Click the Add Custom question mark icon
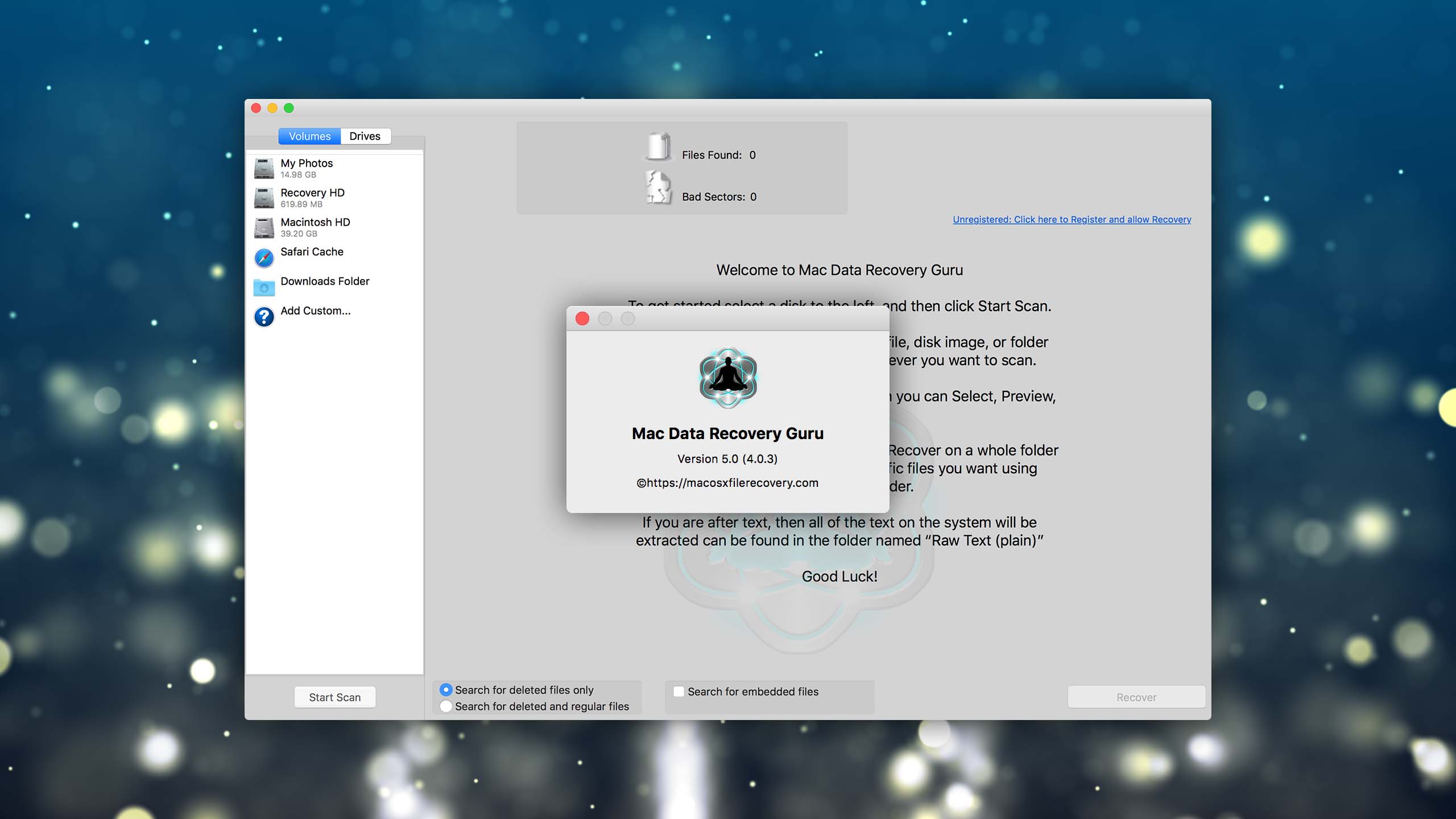1456x819 pixels. (x=264, y=317)
